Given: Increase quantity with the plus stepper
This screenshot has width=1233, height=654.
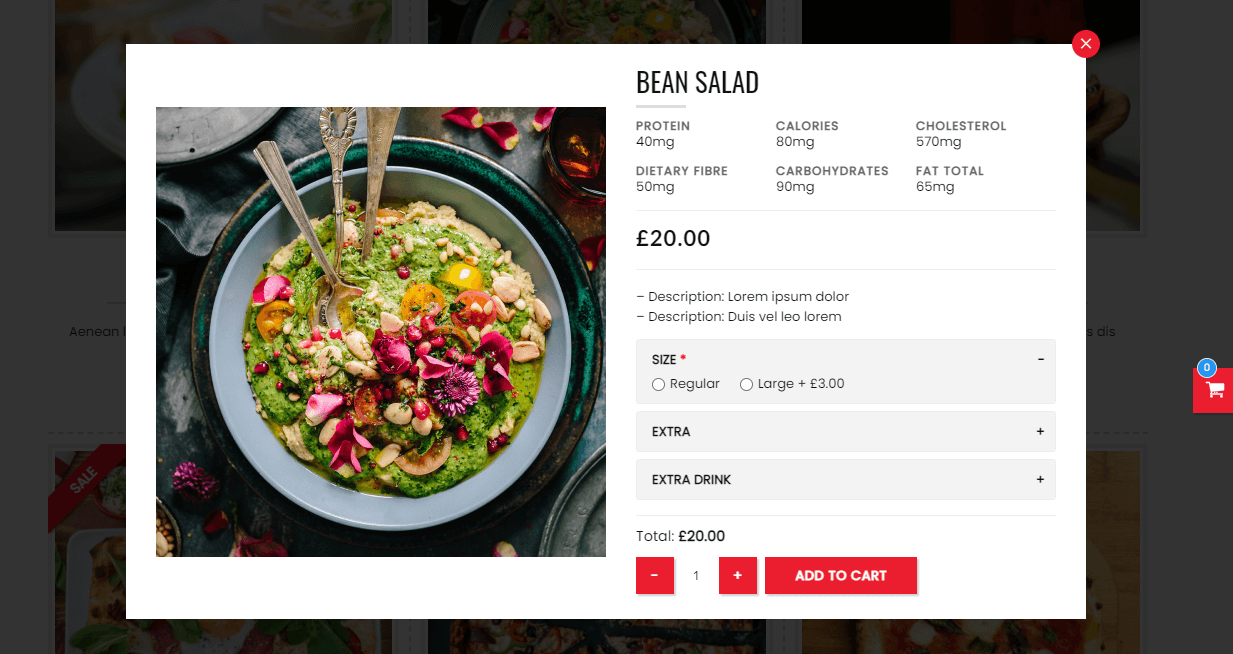Looking at the screenshot, I should pos(737,575).
